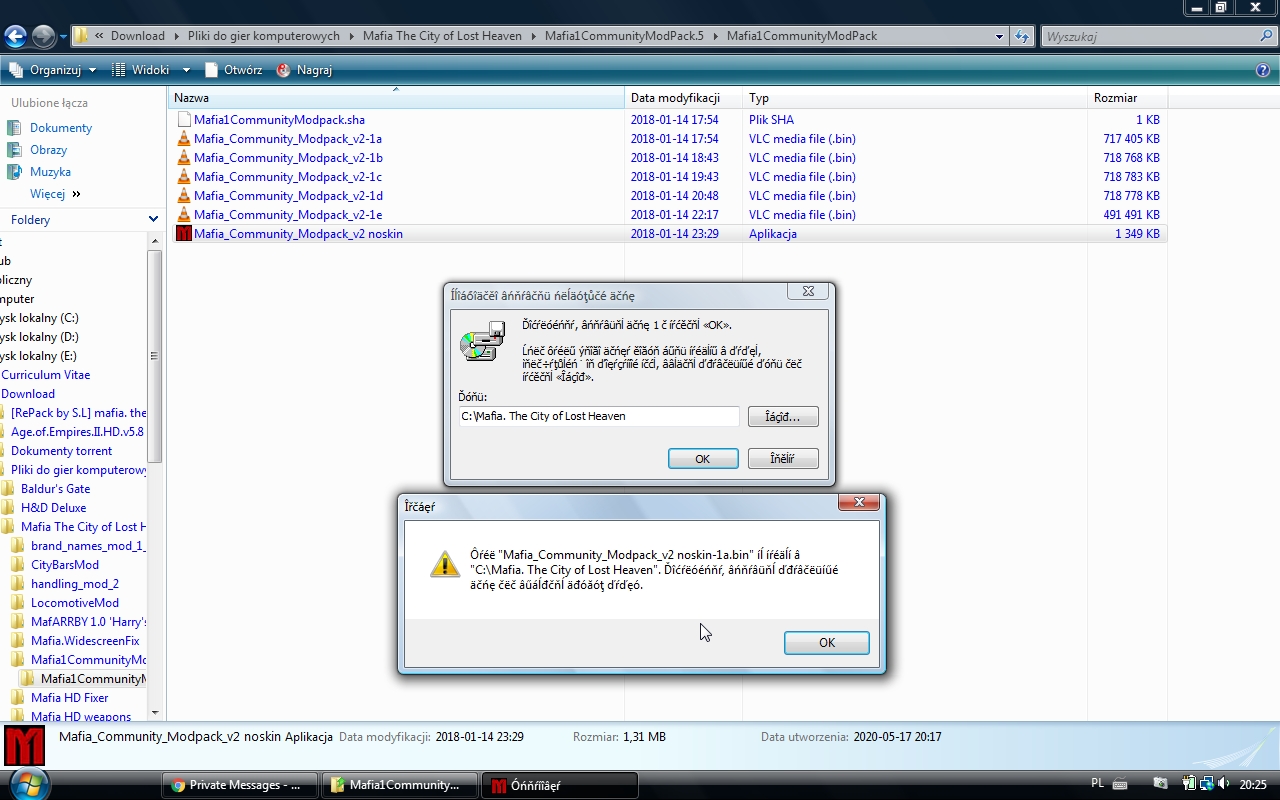Sort by the 'Data modyfikacji' column header
Screen dimensions: 1280x800
(x=684, y=98)
